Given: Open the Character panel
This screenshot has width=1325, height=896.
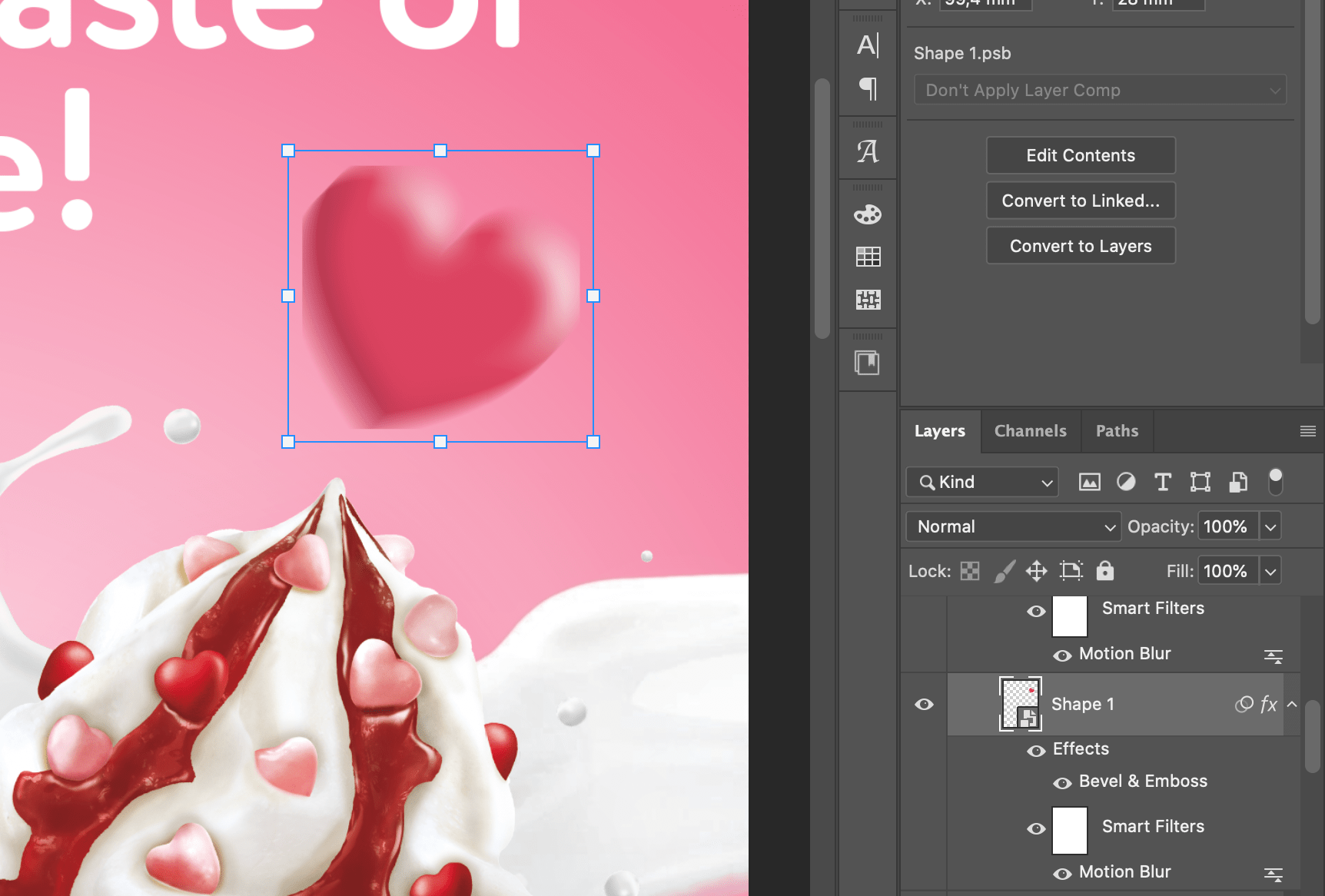Looking at the screenshot, I should (x=868, y=44).
